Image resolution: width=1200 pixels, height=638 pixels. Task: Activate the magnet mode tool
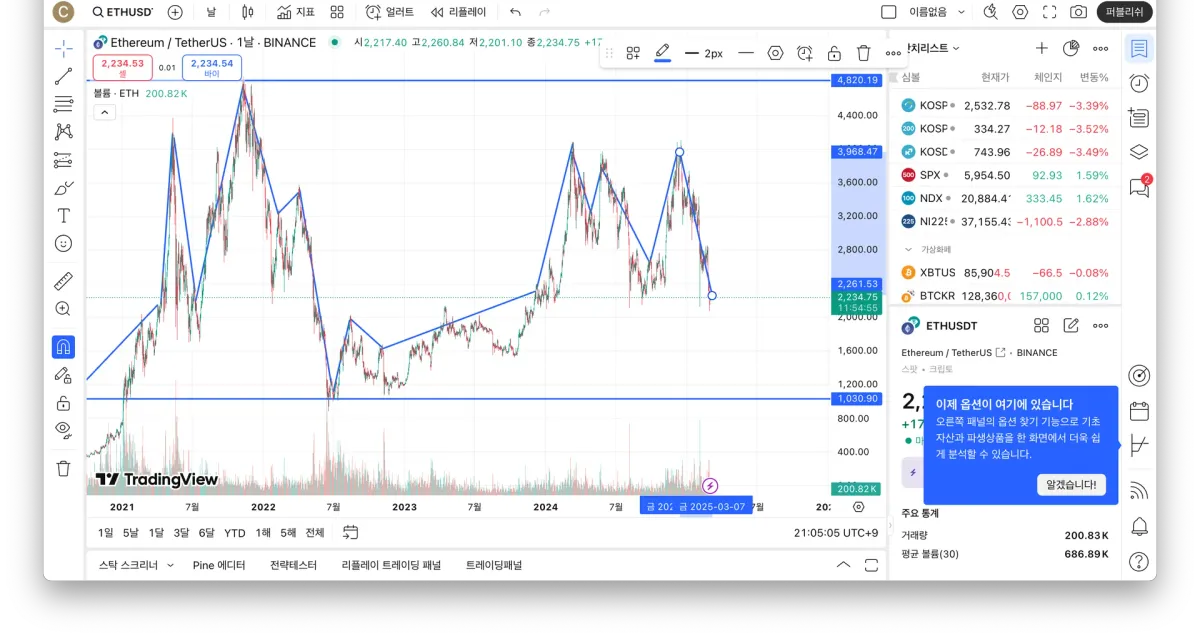pos(63,347)
